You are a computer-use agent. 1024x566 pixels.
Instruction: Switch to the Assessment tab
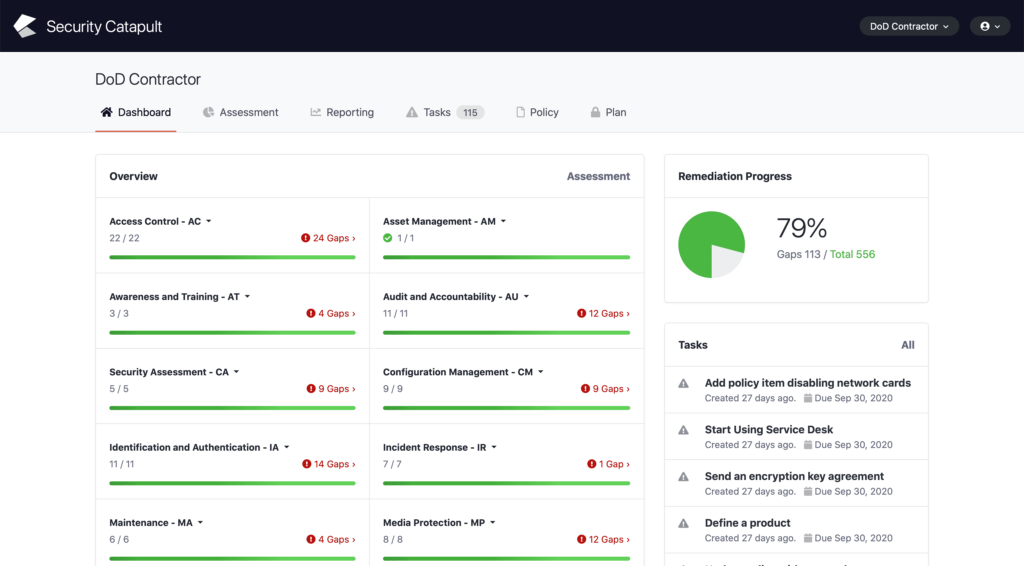(x=240, y=112)
